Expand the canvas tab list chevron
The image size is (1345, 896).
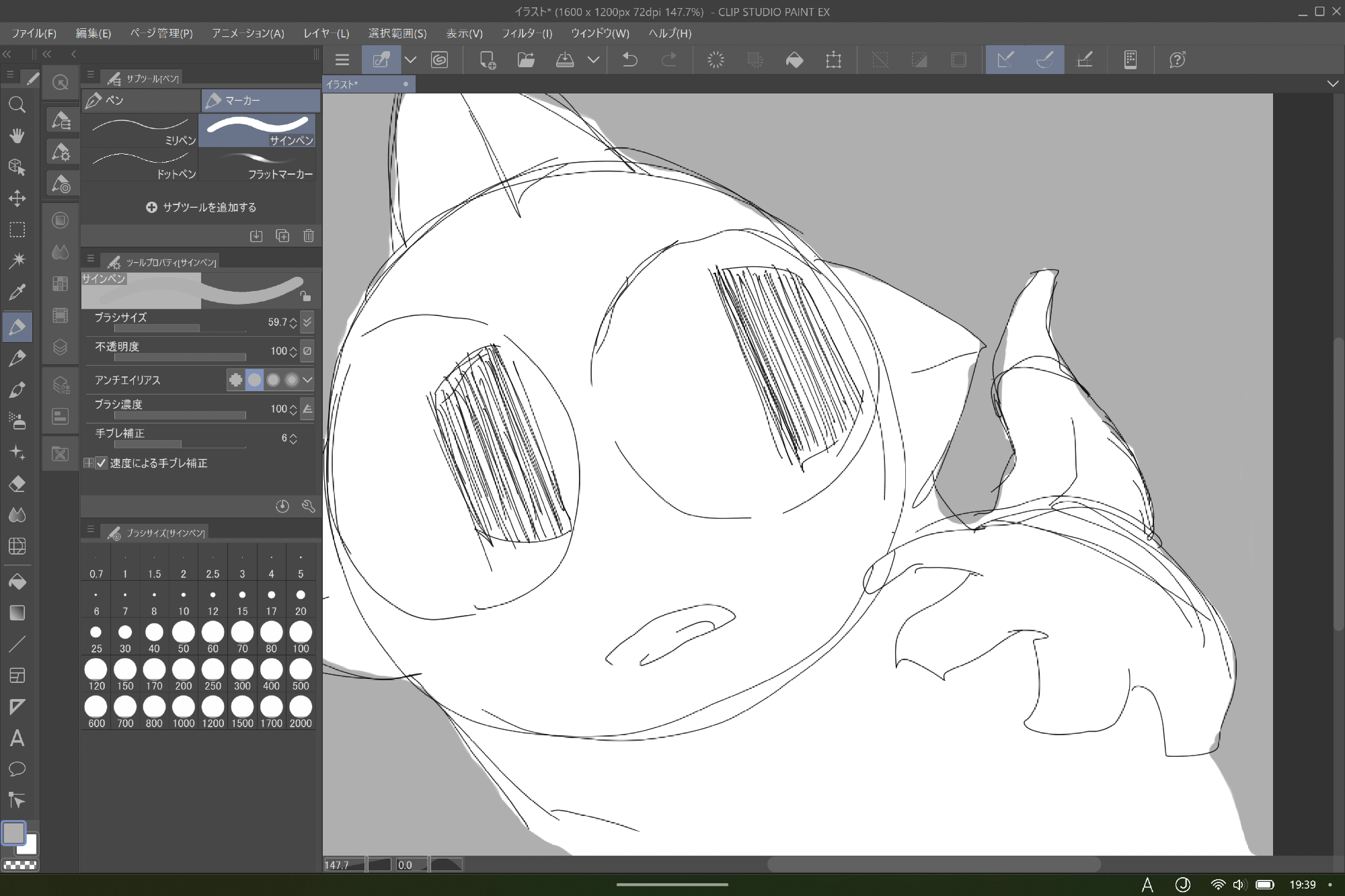(x=1332, y=84)
